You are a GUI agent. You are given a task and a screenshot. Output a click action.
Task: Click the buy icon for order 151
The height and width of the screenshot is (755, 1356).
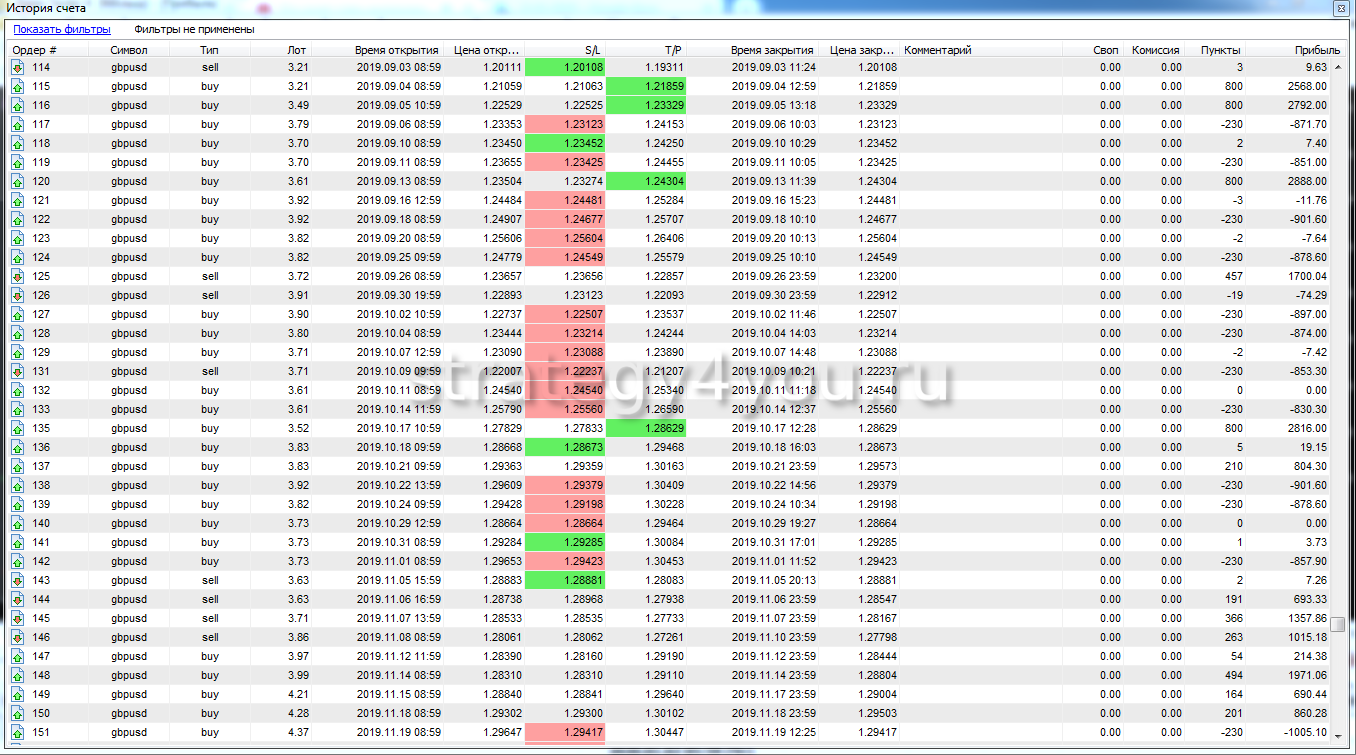(x=17, y=732)
